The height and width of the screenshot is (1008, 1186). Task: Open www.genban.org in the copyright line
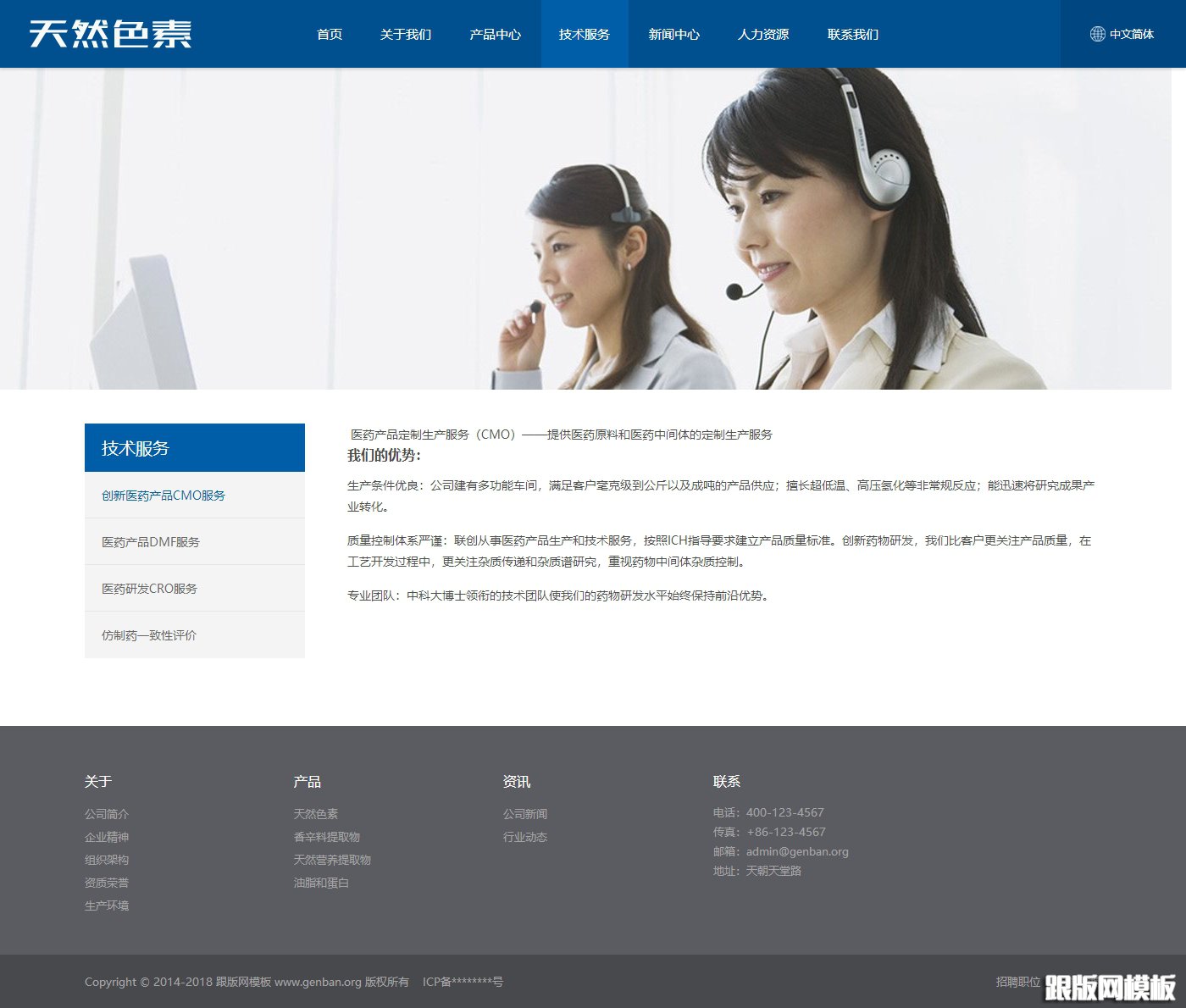(x=316, y=983)
